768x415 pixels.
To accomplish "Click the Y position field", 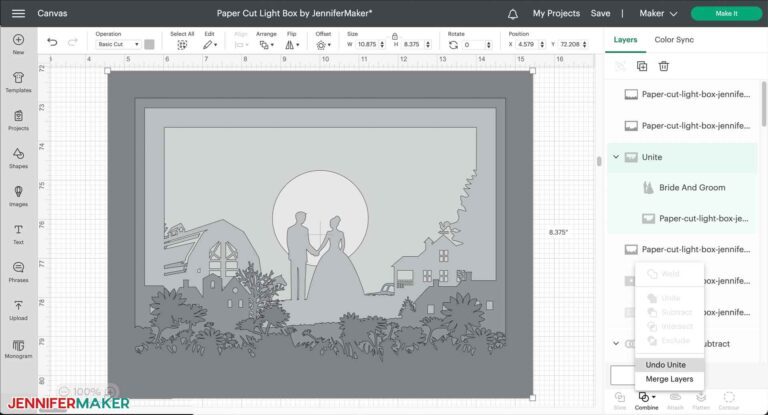I will [570, 44].
